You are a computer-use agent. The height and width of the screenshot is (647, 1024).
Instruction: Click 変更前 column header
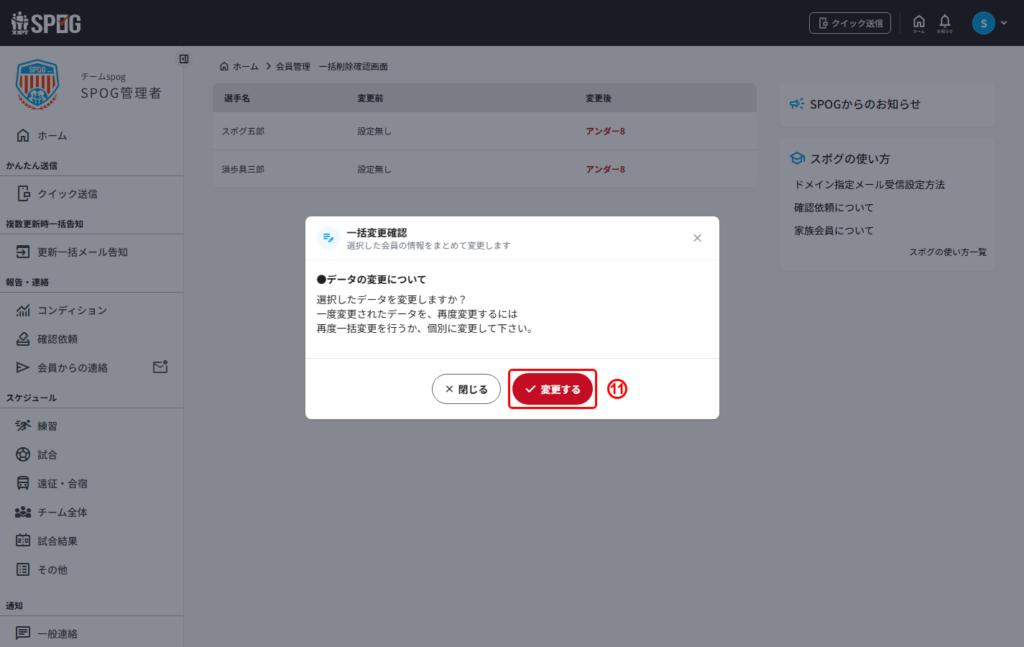coord(370,98)
